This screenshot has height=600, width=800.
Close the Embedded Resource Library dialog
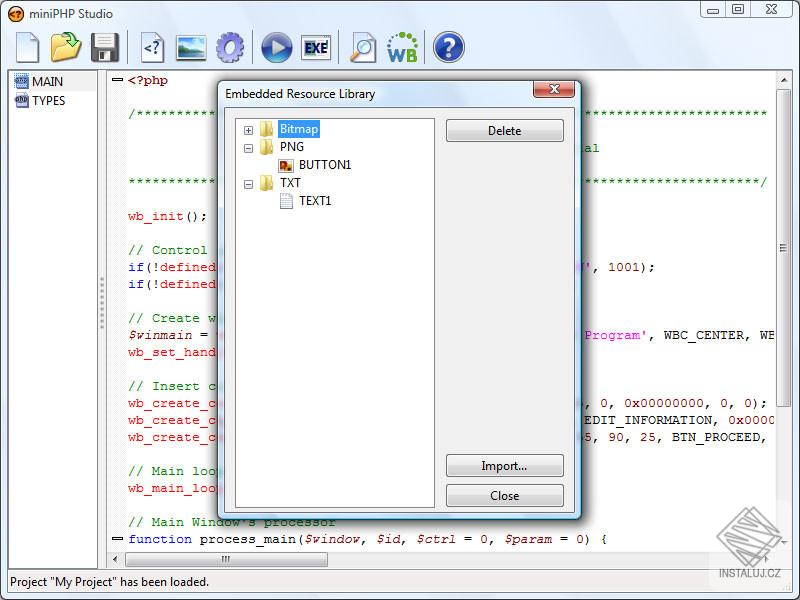pyautogui.click(x=504, y=495)
